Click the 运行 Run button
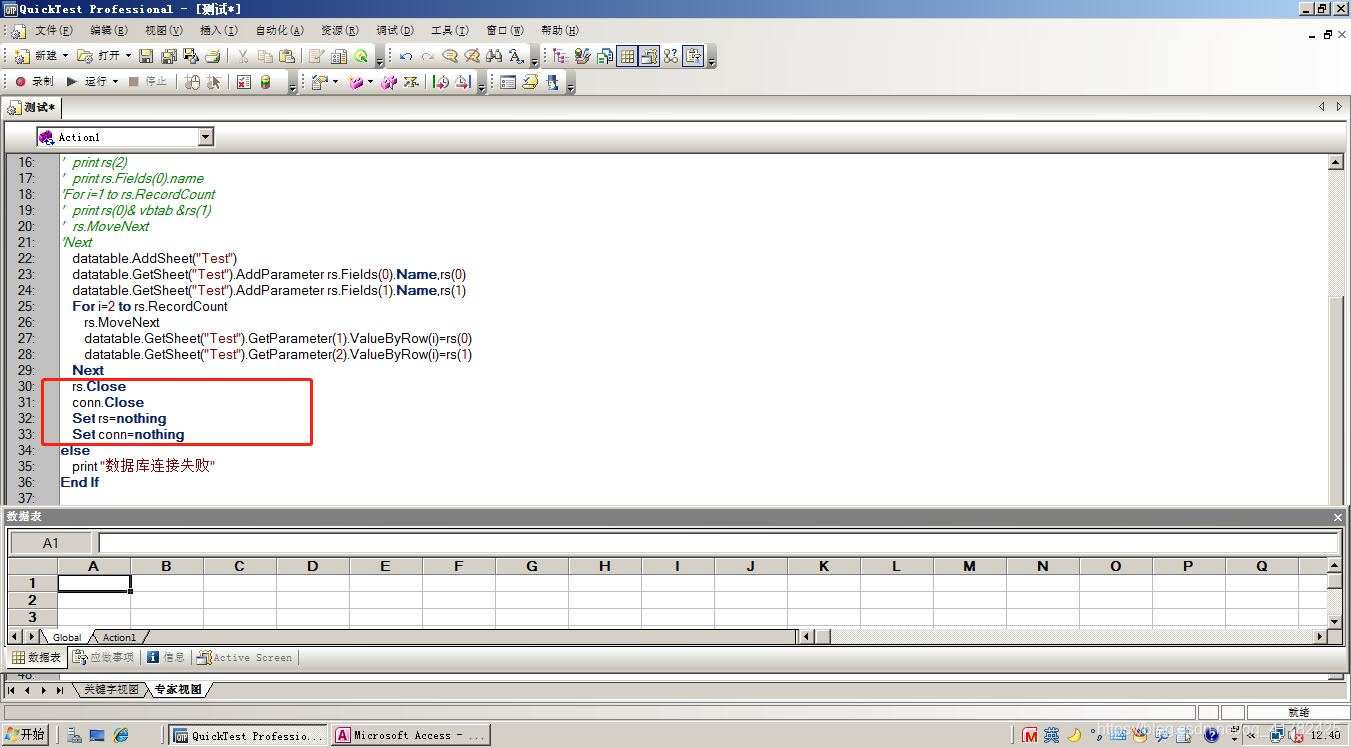The height and width of the screenshot is (748, 1351). tap(87, 82)
